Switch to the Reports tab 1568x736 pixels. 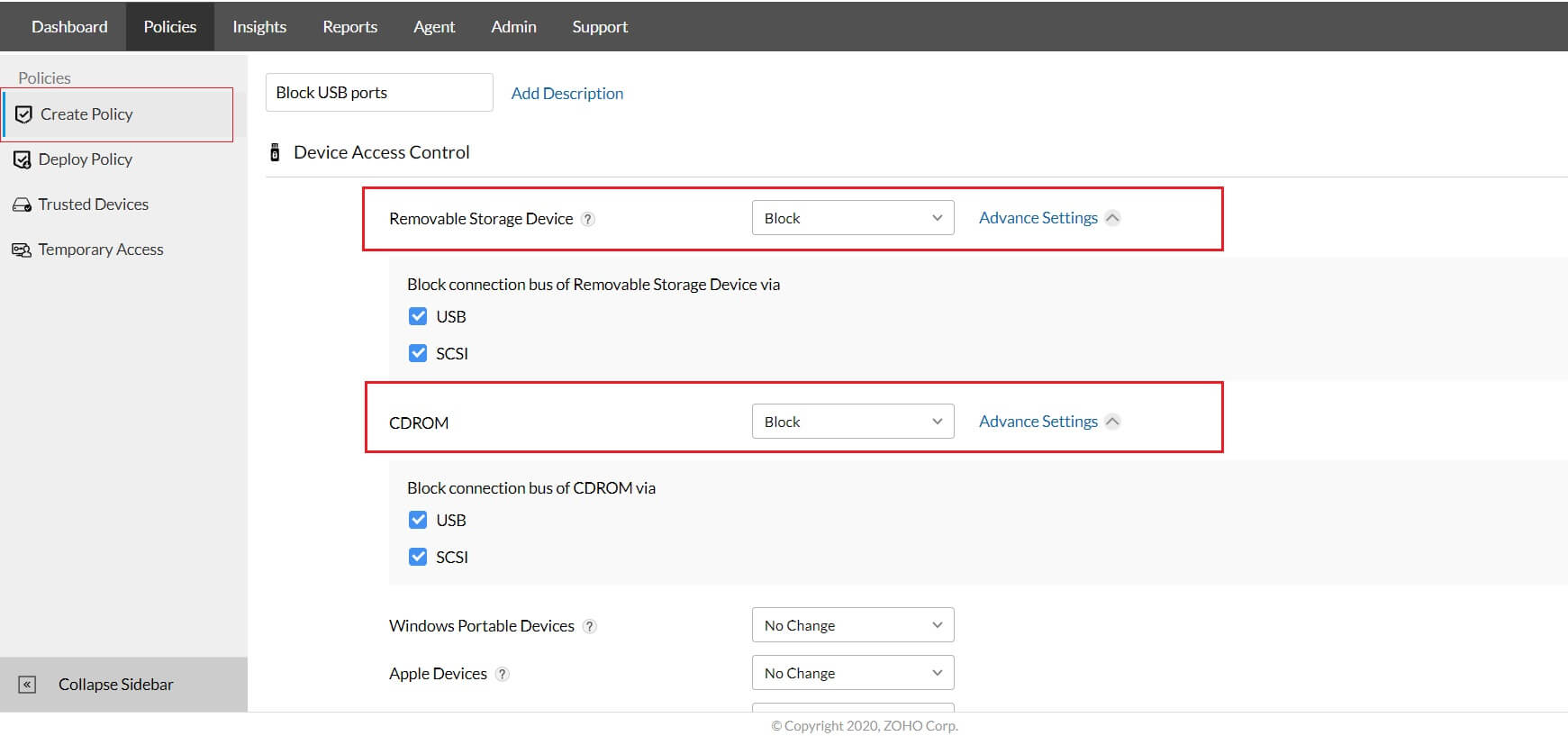(349, 27)
